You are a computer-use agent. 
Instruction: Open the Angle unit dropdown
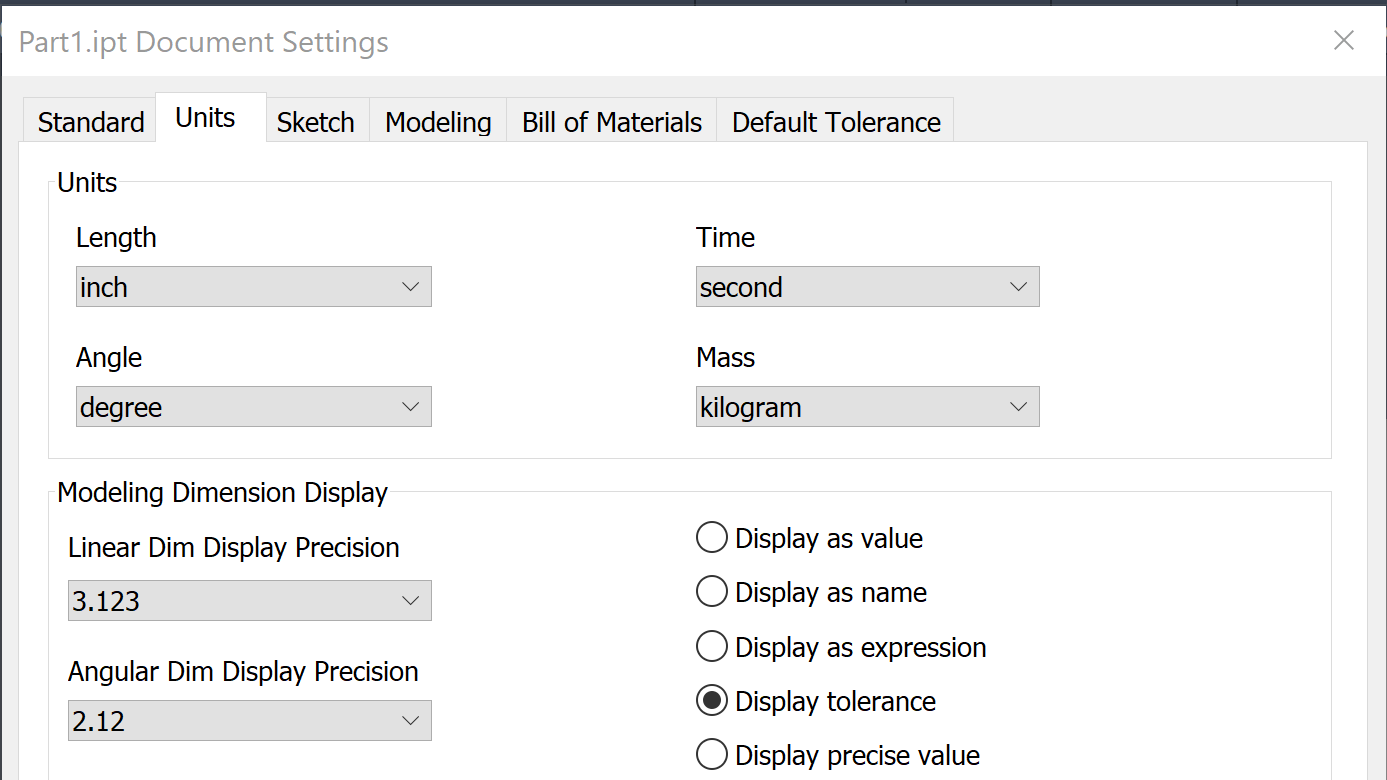(253, 407)
